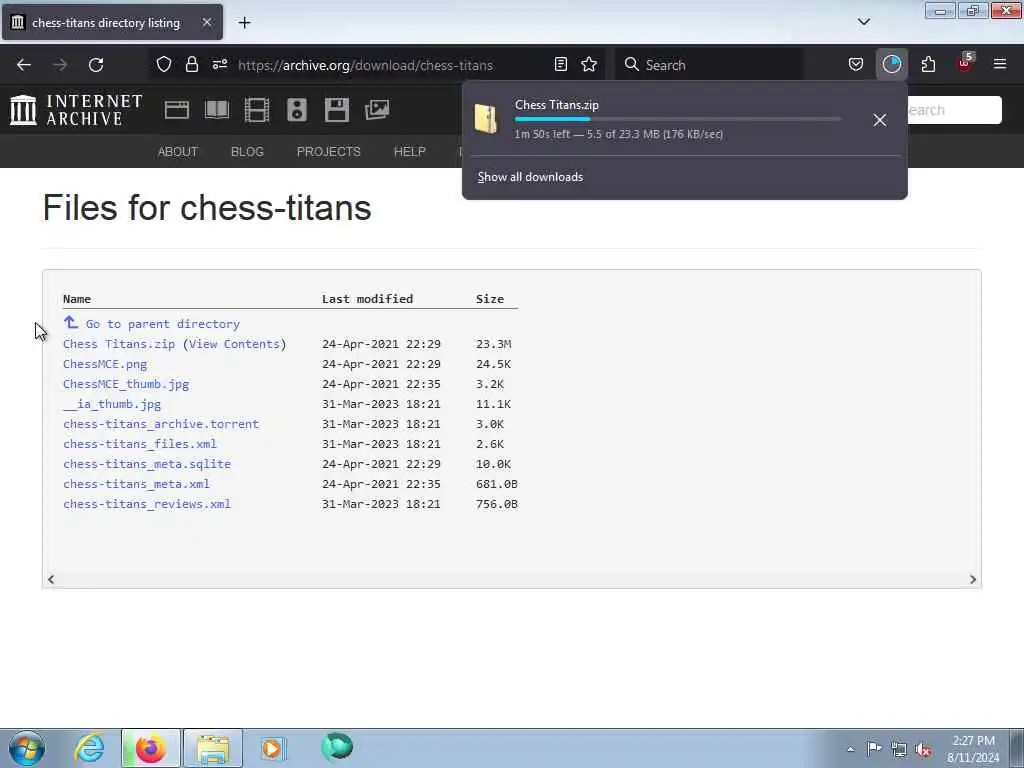Download the Chess Titans.zip link
The height and width of the screenshot is (768, 1024).
tap(119, 344)
